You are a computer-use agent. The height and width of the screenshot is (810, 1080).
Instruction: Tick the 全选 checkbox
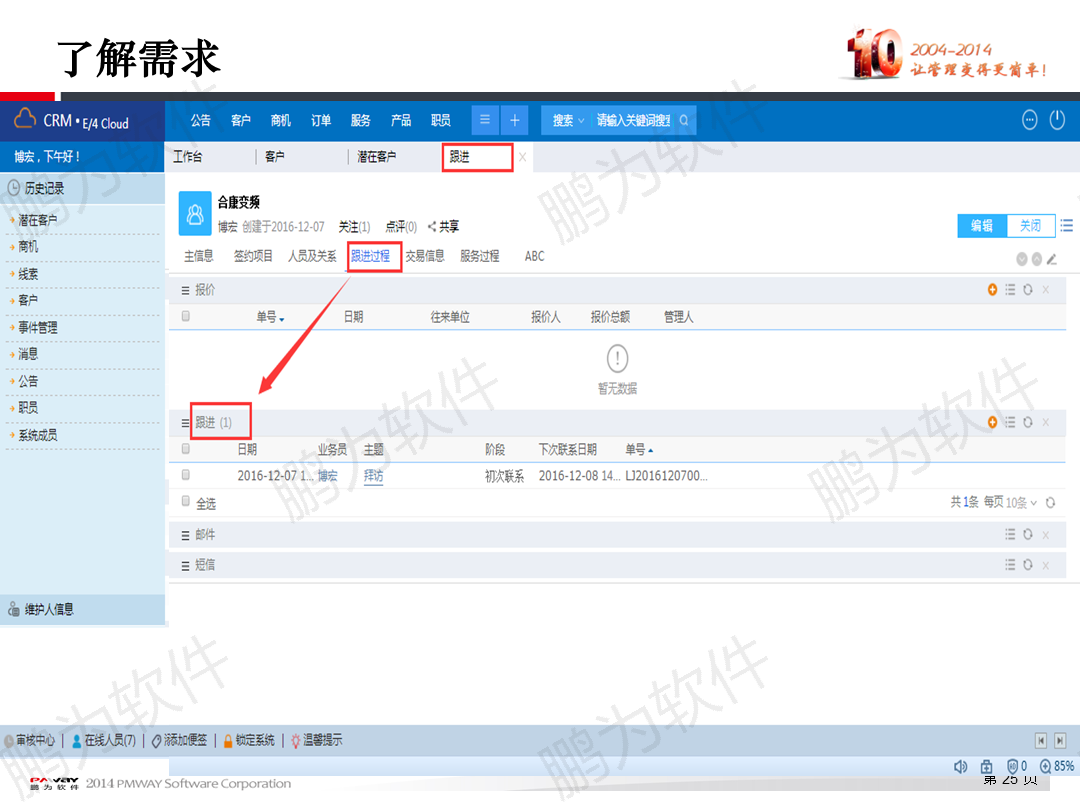[185, 501]
